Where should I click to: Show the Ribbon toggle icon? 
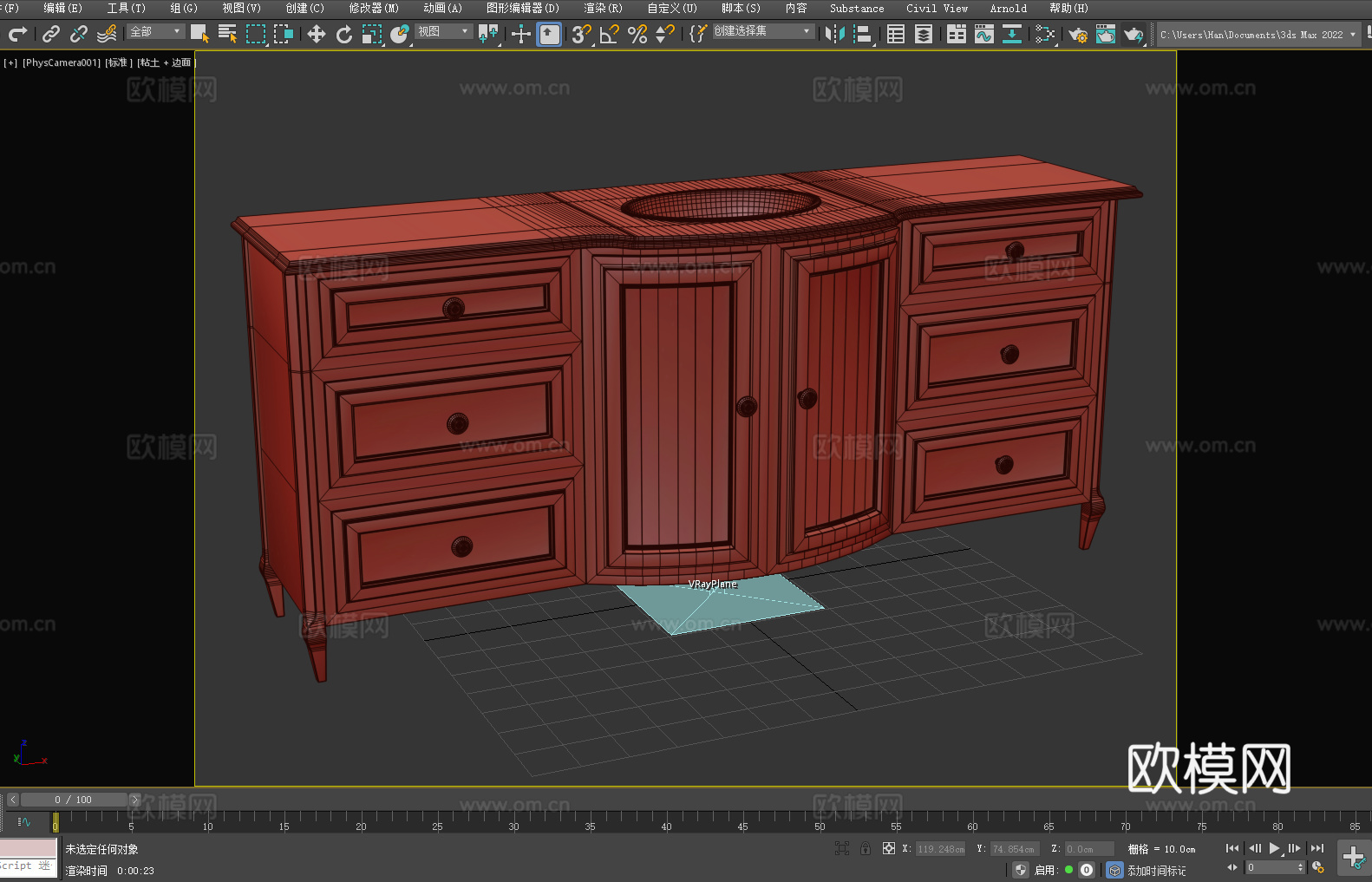click(x=957, y=34)
